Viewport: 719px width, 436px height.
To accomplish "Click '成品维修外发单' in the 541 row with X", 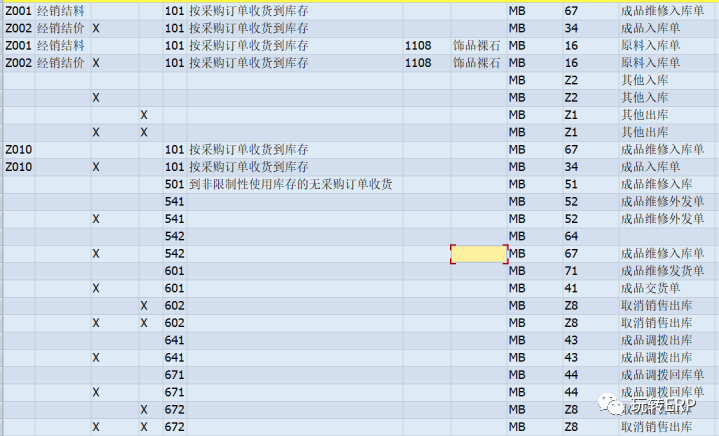I will tap(662, 219).
